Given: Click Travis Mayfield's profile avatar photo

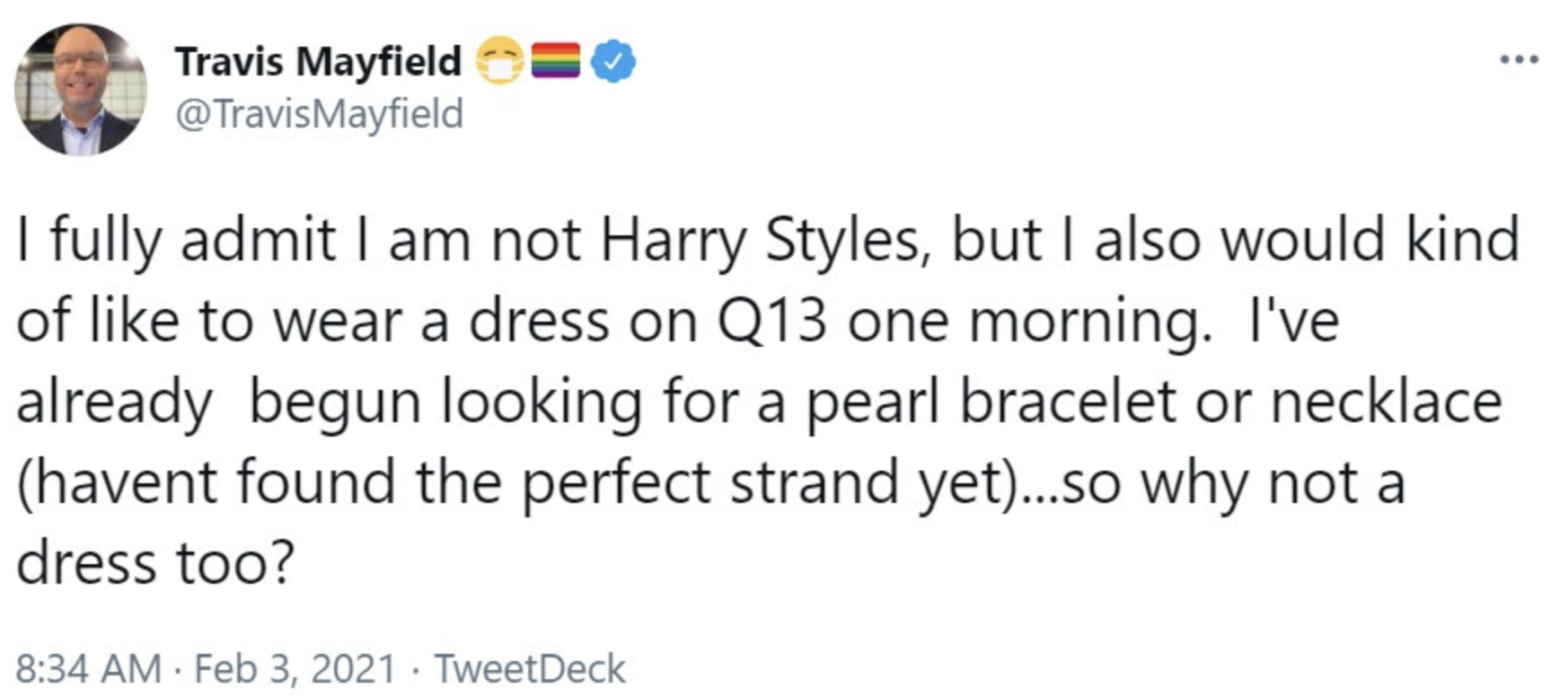Looking at the screenshot, I should (80, 90).
